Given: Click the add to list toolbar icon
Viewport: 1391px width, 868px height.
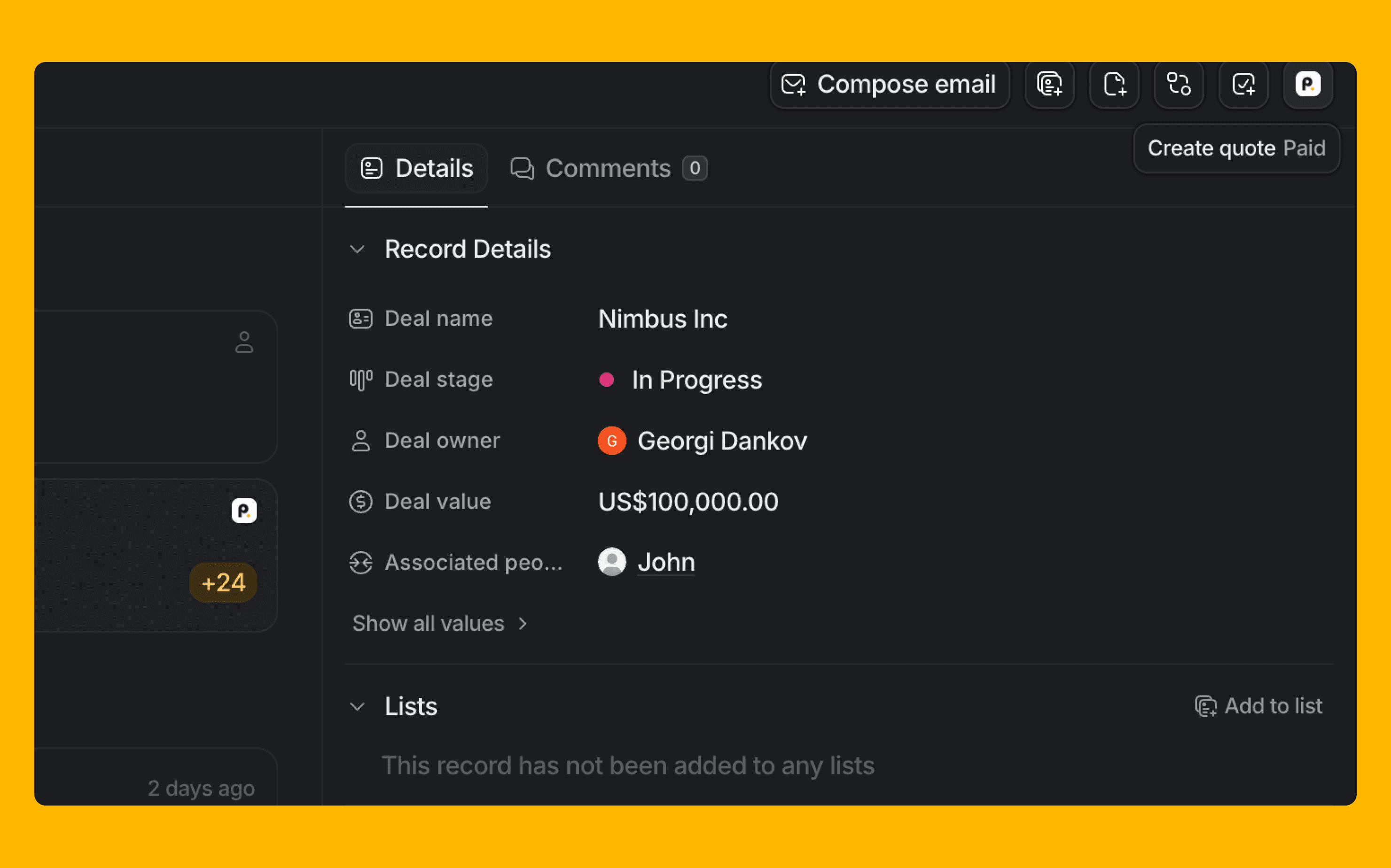Looking at the screenshot, I should click(x=1049, y=85).
